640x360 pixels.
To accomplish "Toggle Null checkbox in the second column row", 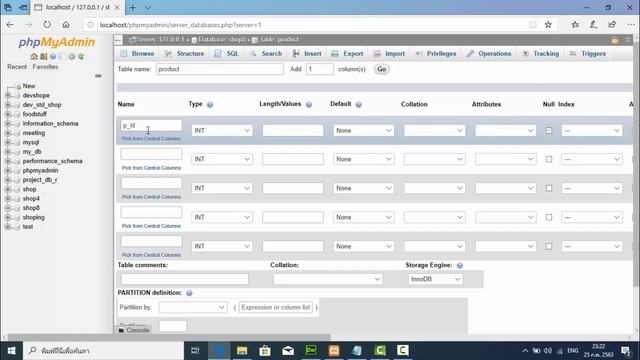I will [x=549, y=159].
